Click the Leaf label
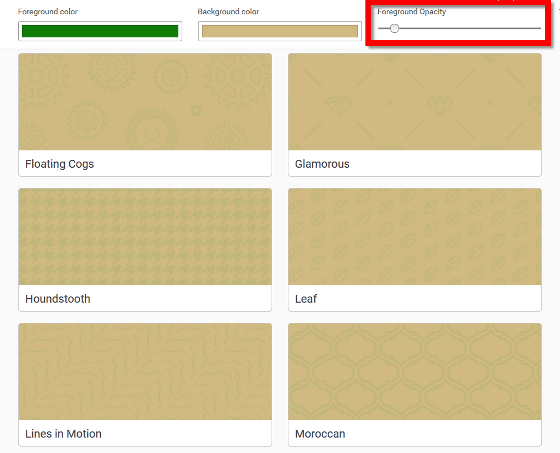This screenshot has height=453, width=560. (x=306, y=299)
